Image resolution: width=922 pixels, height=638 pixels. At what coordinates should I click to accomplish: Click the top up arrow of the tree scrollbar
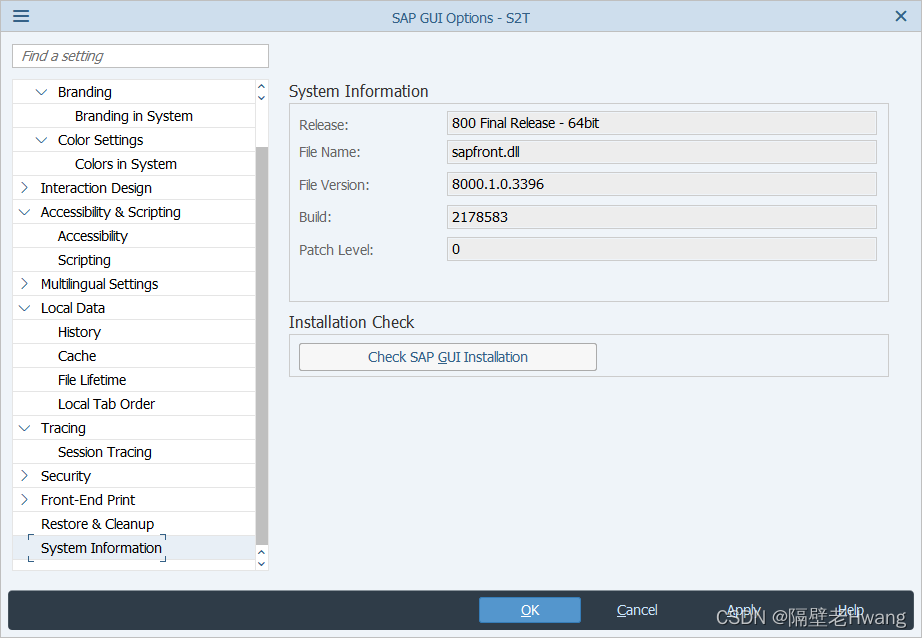[262, 86]
